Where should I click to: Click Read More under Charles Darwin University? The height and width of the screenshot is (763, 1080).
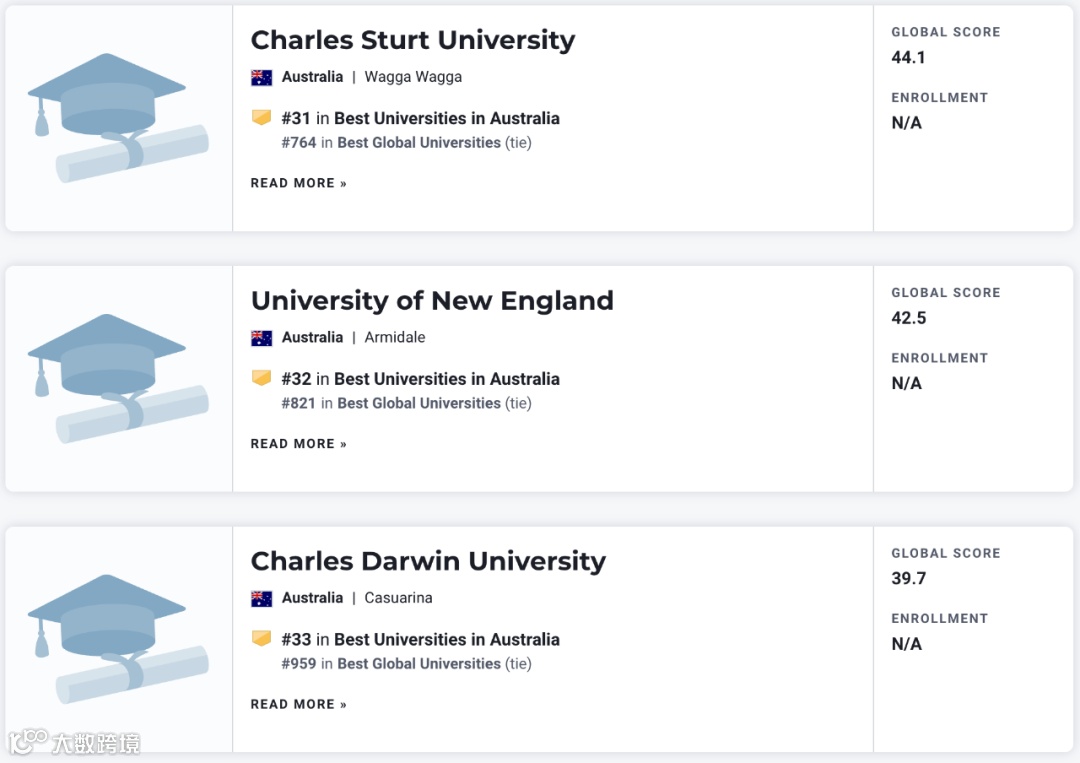pyautogui.click(x=298, y=704)
